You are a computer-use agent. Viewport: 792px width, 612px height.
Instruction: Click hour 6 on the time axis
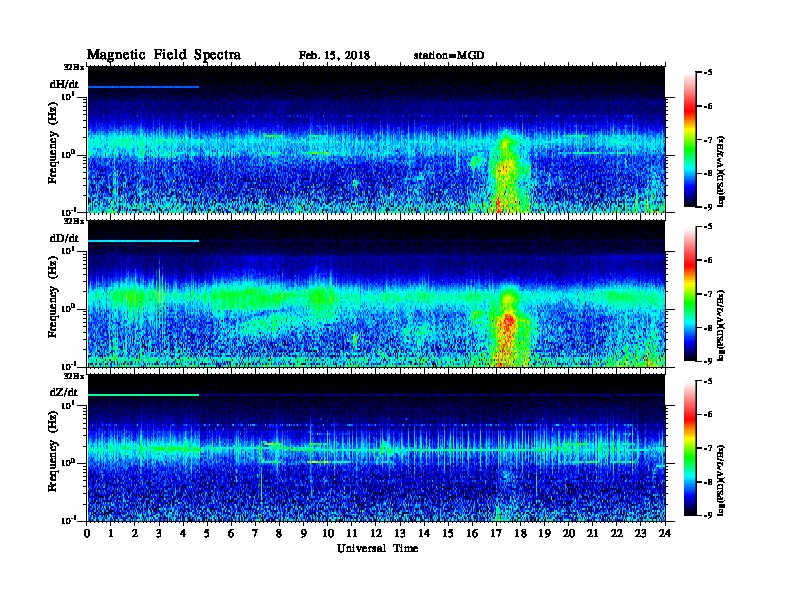point(231,534)
